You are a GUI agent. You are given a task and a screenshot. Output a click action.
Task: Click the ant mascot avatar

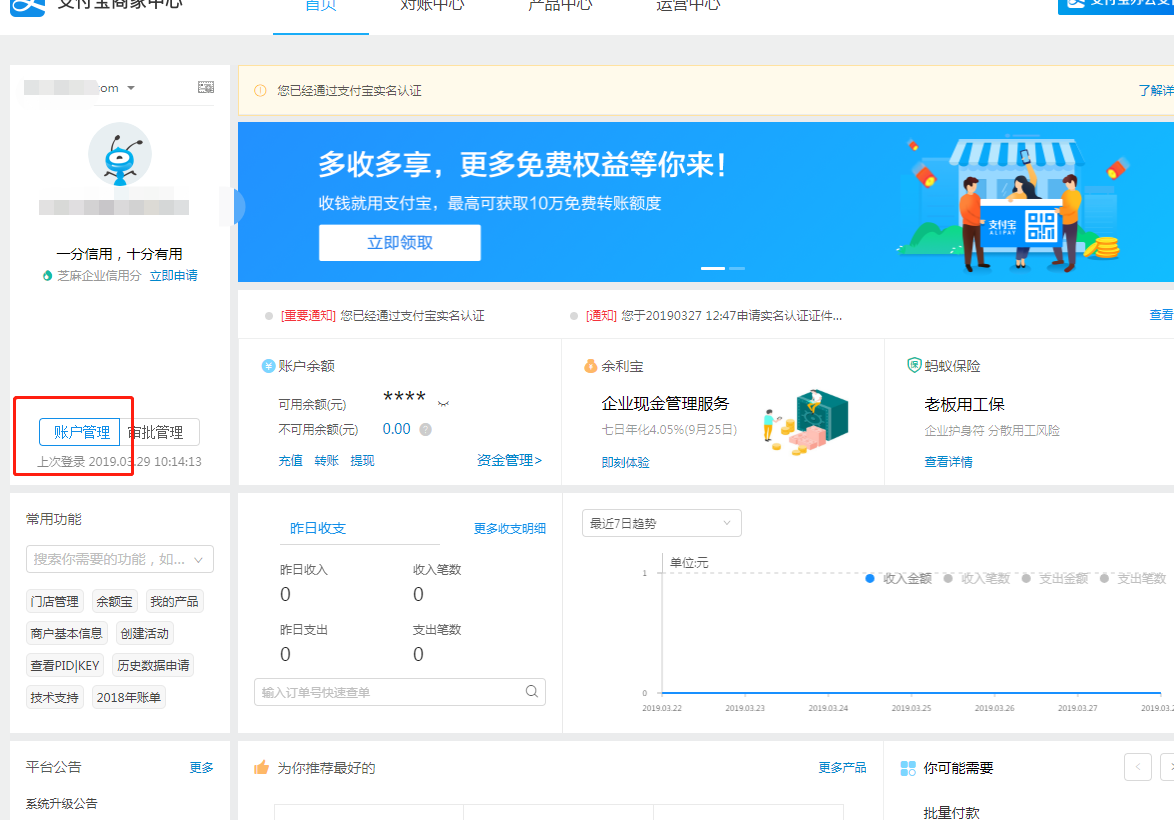coord(120,155)
